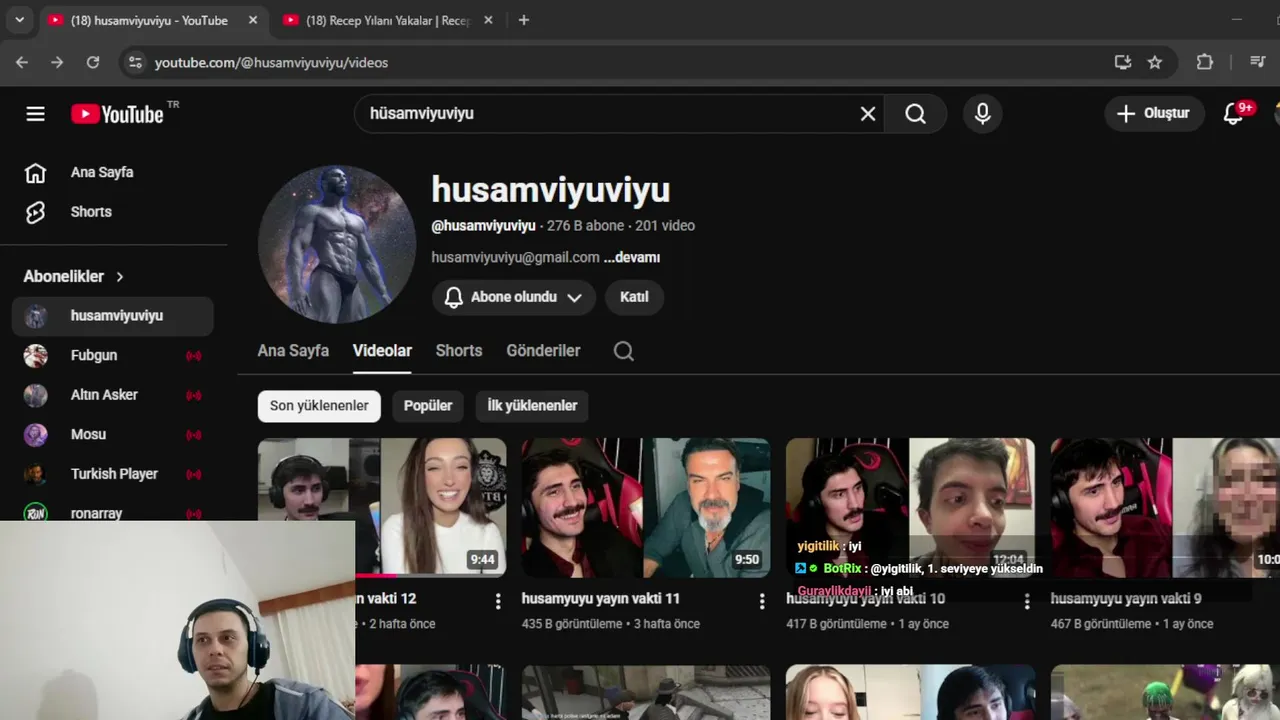Click the browser address bar URL
Viewport: 1280px width, 720px height.
pos(271,62)
